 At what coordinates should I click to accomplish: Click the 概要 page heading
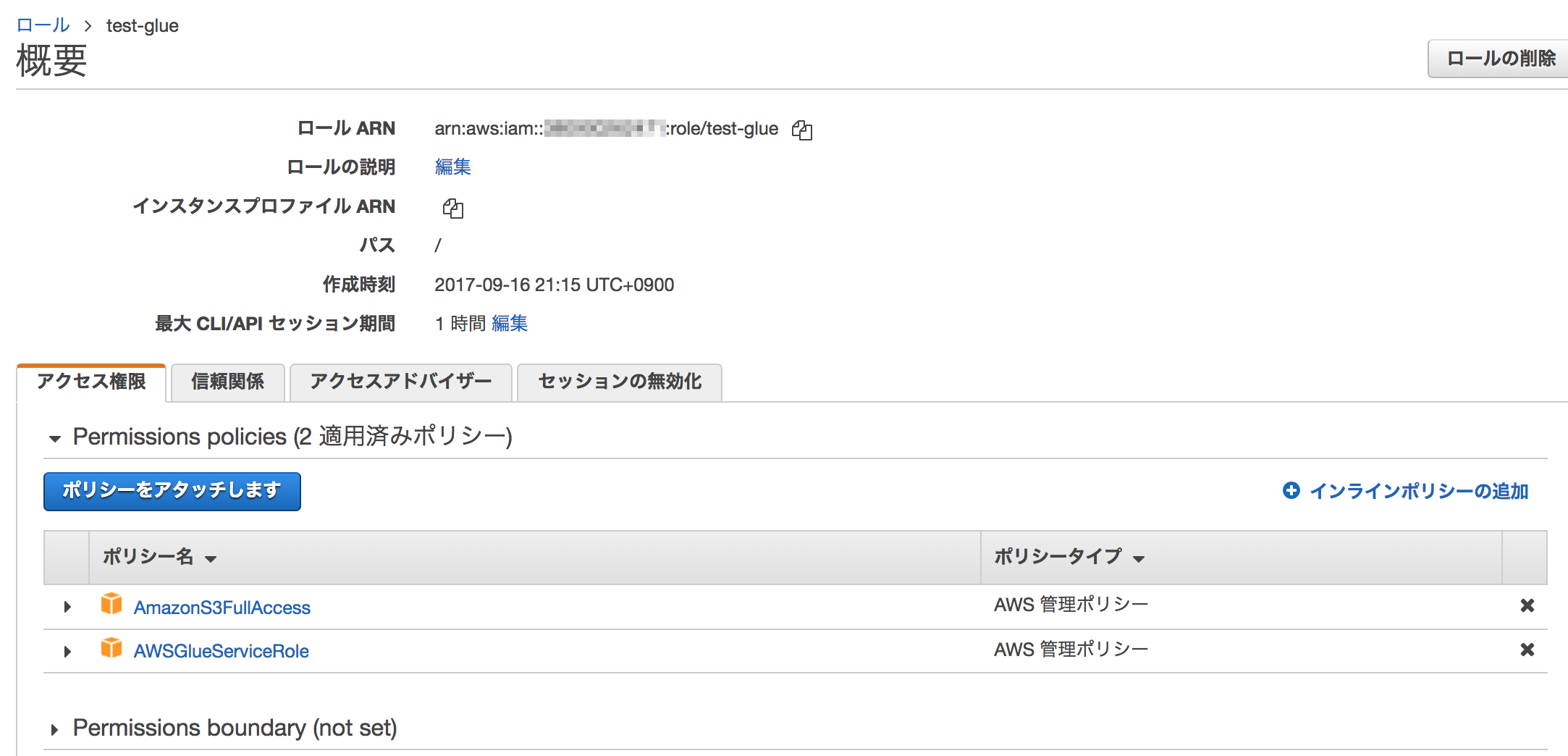[51, 60]
